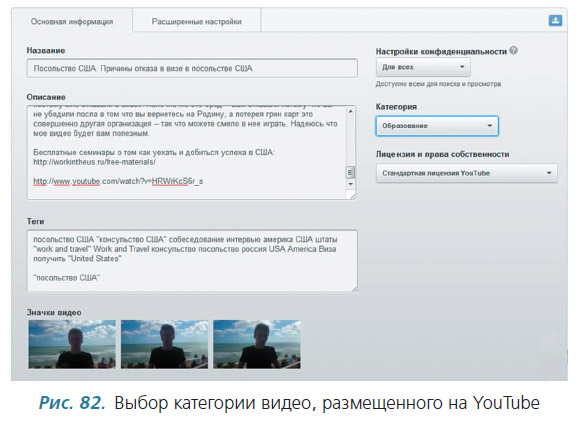
Task: Click Доступно всем для поиска и просмотра text
Action: point(438,84)
